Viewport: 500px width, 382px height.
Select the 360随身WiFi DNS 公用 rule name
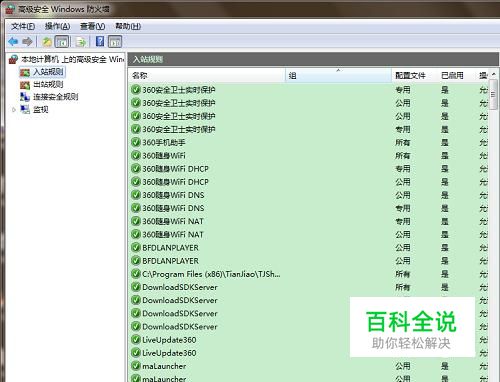tap(173, 195)
